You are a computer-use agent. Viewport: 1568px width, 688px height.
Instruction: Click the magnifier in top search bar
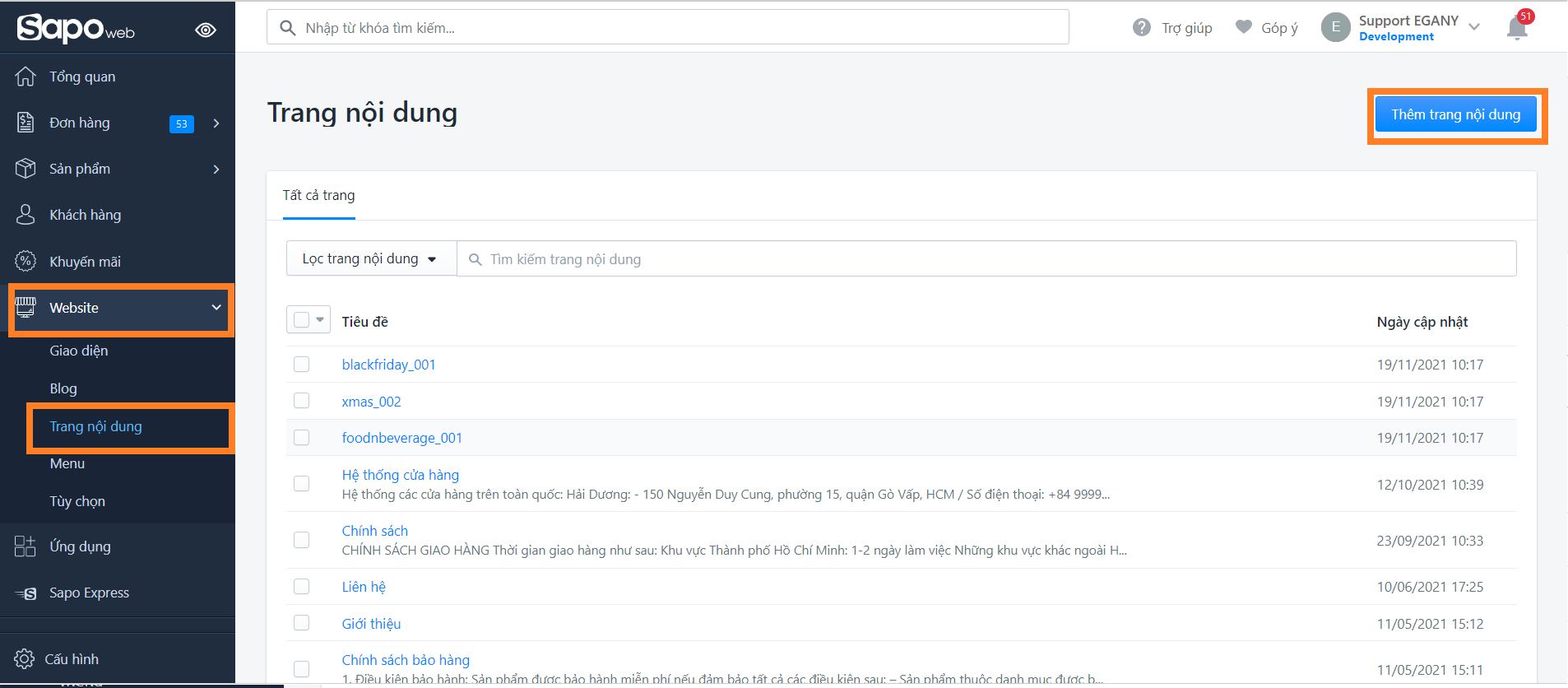click(x=288, y=28)
